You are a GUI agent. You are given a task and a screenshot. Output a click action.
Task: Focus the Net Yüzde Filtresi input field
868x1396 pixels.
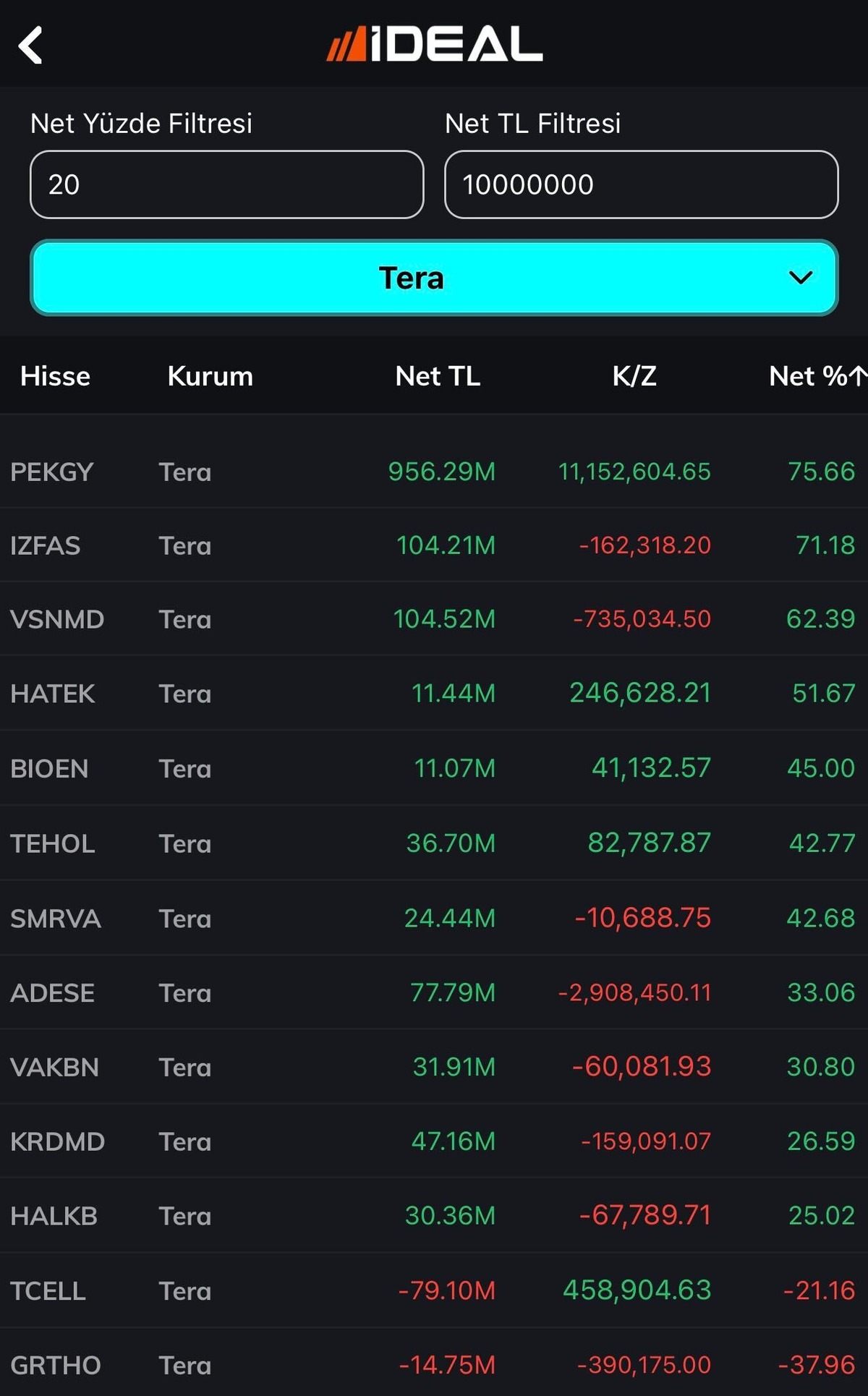pyautogui.click(x=226, y=184)
